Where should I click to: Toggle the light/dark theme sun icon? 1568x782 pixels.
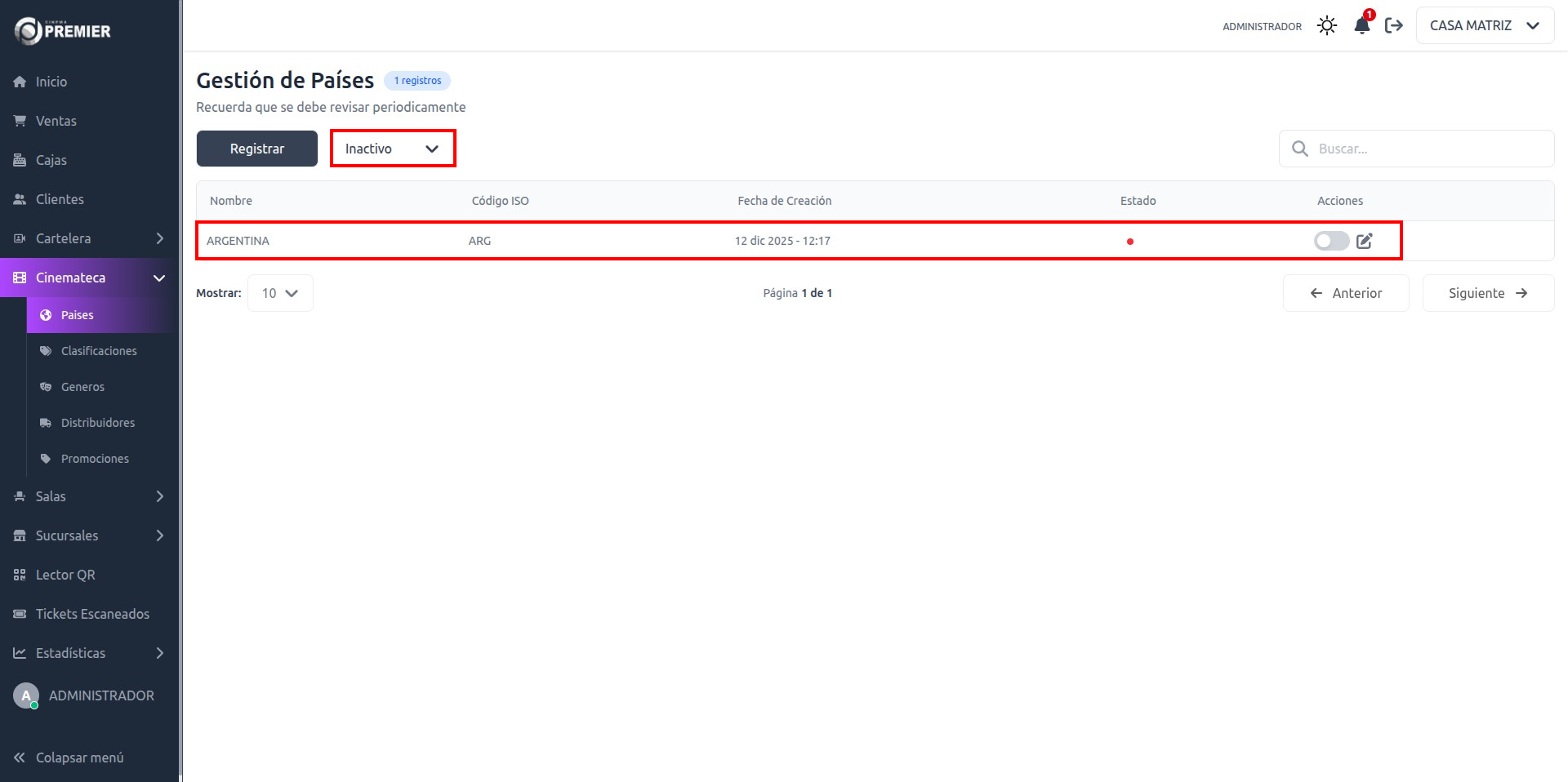[x=1327, y=26]
